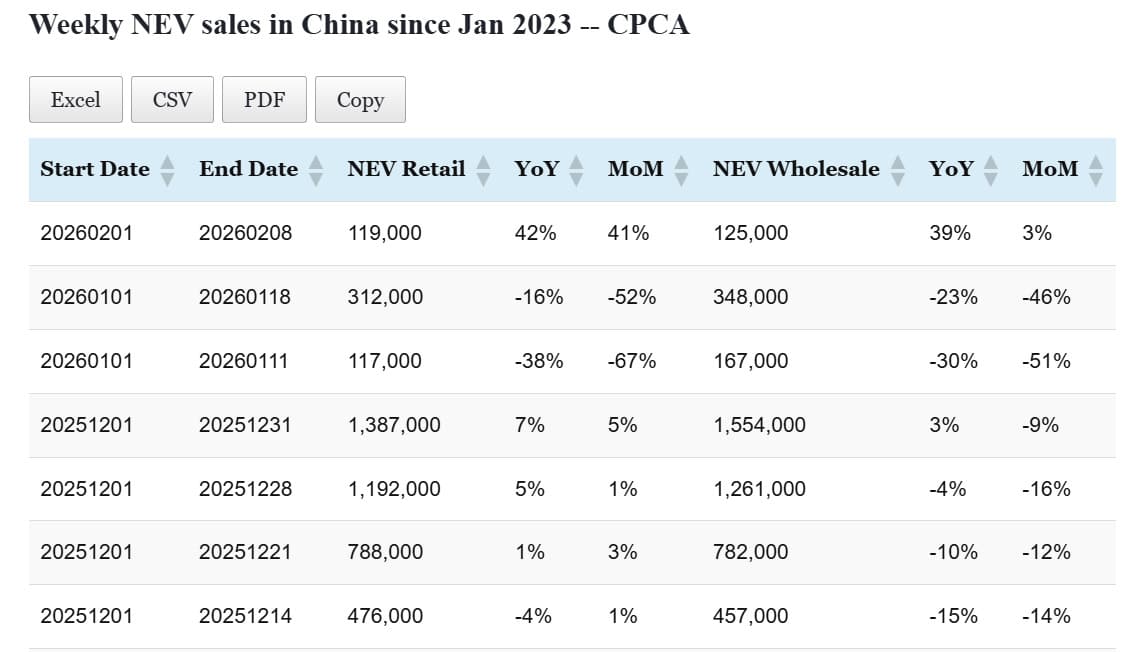
Task: Click End Date cell 20260208
Action: [x=245, y=233]
